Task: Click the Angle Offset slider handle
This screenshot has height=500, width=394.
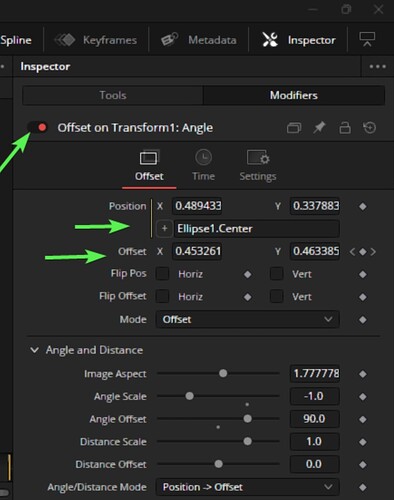Action: 247,419
